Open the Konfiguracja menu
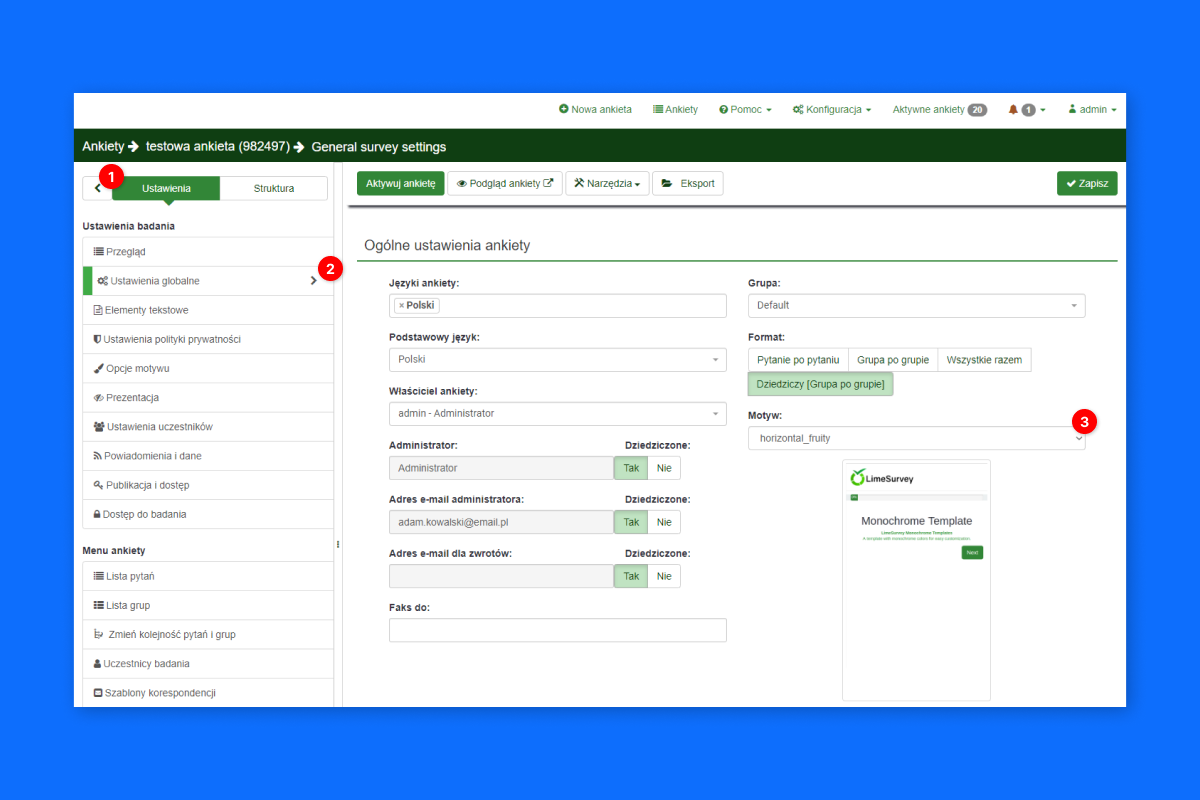Screen dimensions: 1200x800 pos(831,110)
